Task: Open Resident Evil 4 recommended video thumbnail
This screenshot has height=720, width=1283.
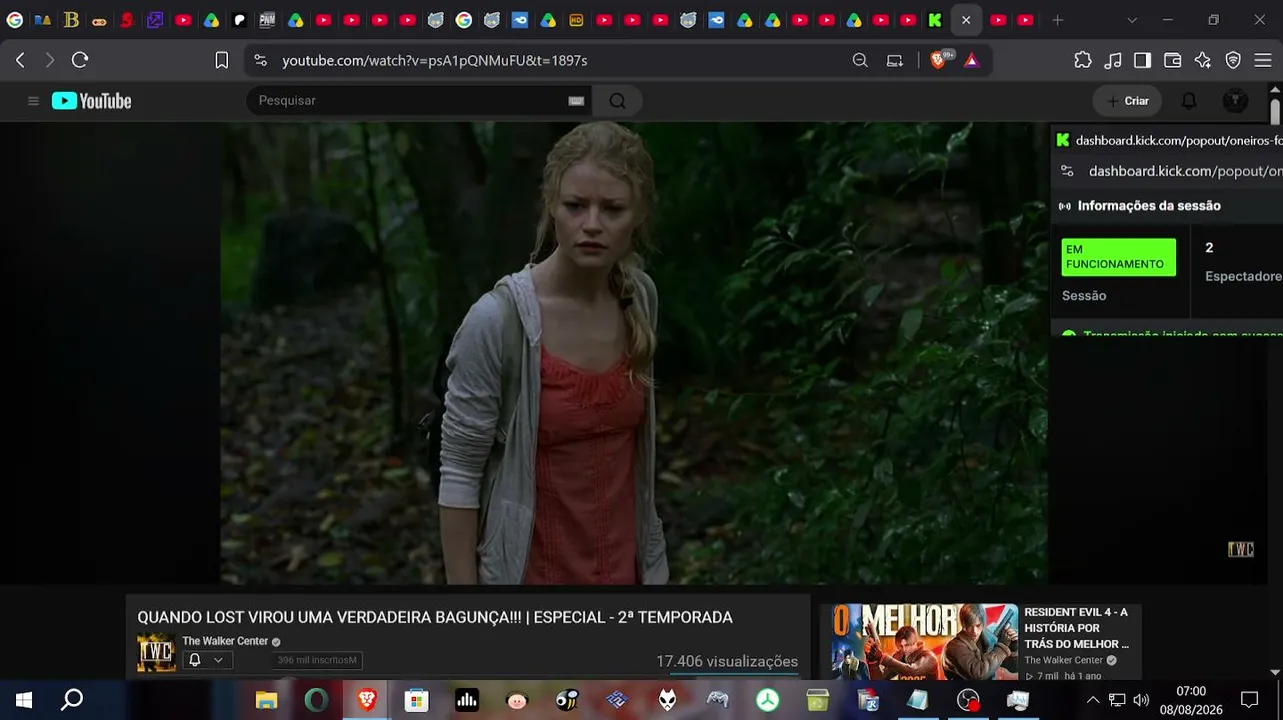Action: pyautogui.click(x=918, y=642)
